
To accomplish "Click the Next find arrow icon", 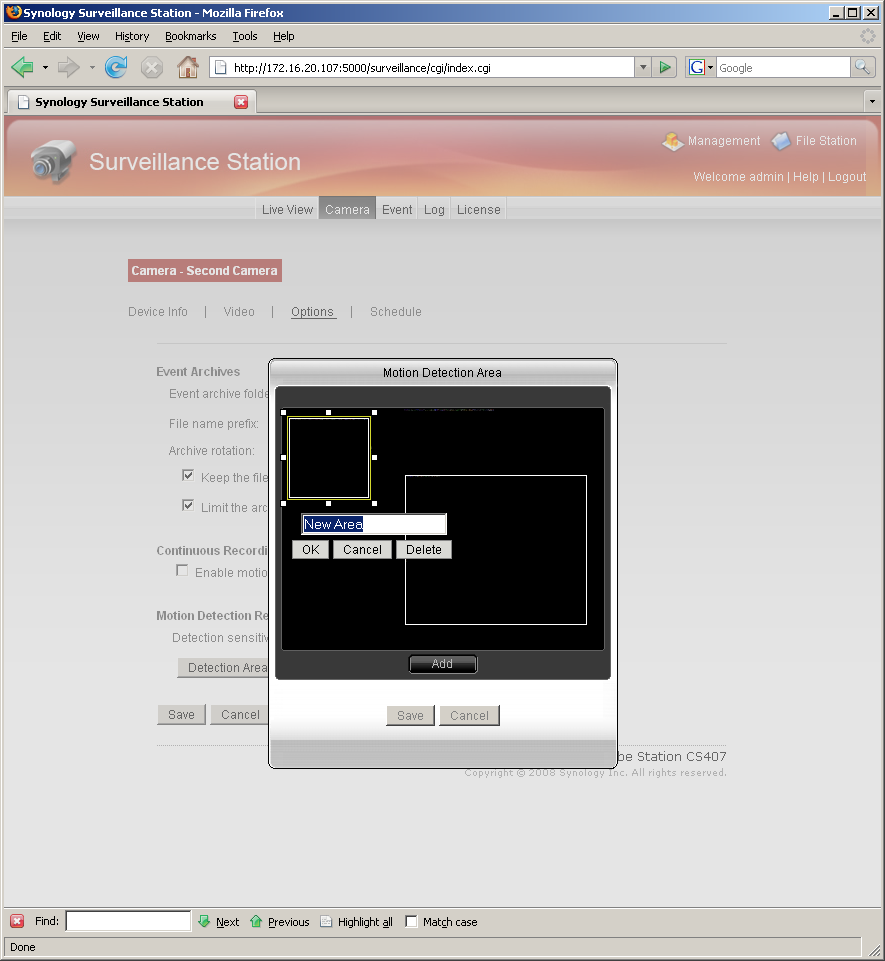I will (204, 921).
